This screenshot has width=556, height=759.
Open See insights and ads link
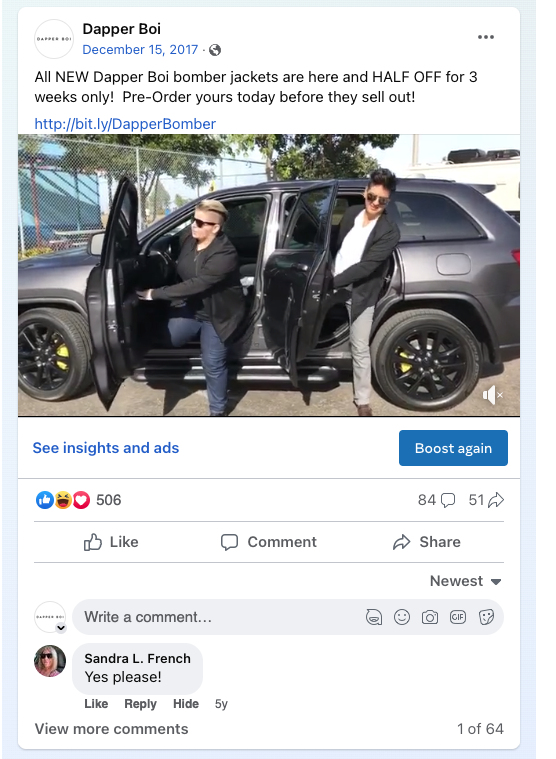[x=106, y=448]
